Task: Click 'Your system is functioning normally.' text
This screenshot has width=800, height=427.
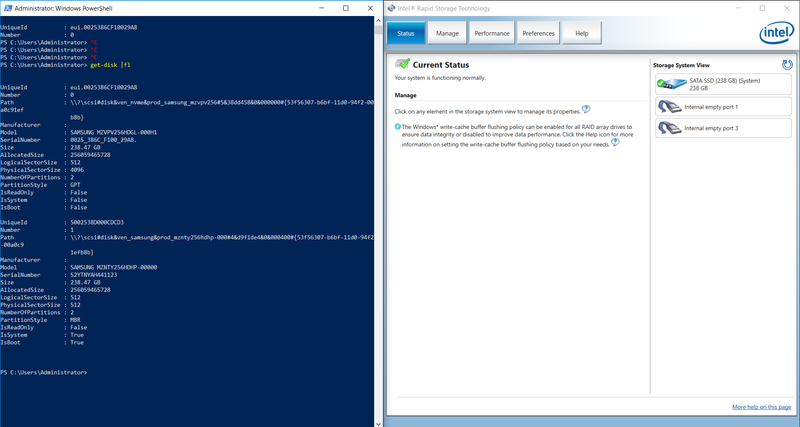Action: click(440, 78)
